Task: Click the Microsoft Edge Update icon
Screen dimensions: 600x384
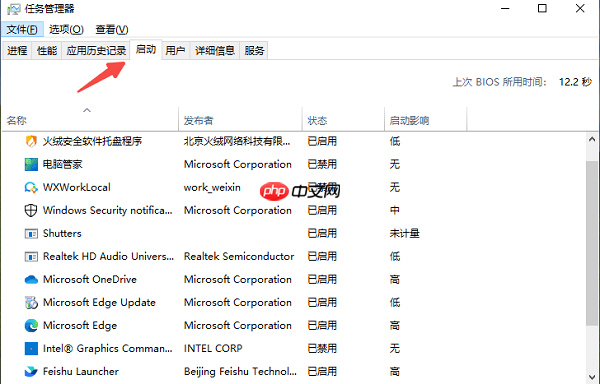Action: 31,303
